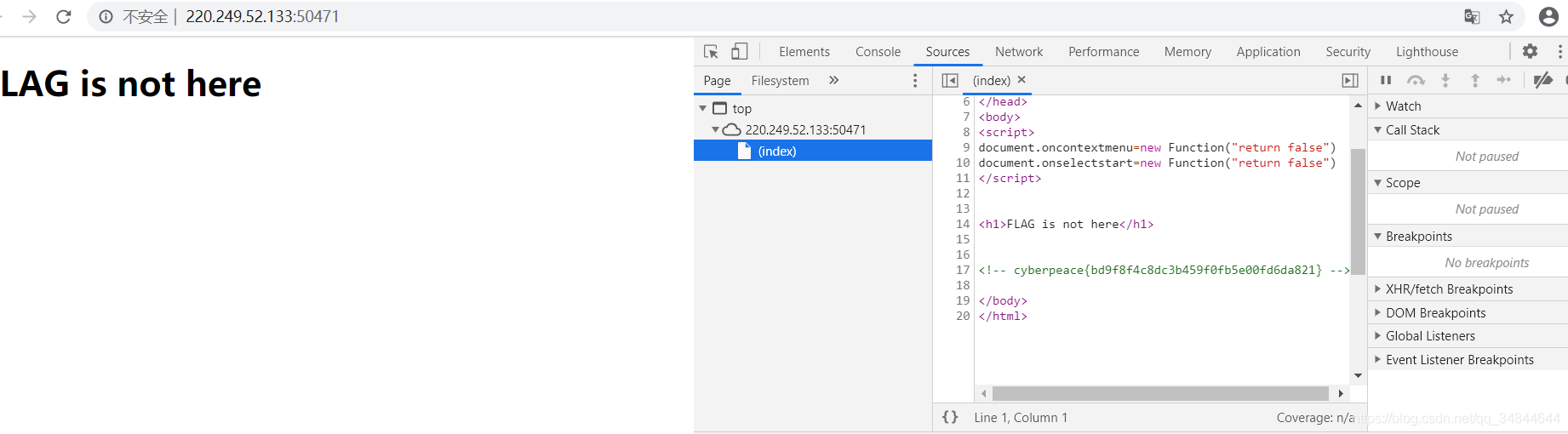1568x434 pixels.
Task: Open the Lighthouse tab
Action: point(1427,52)
